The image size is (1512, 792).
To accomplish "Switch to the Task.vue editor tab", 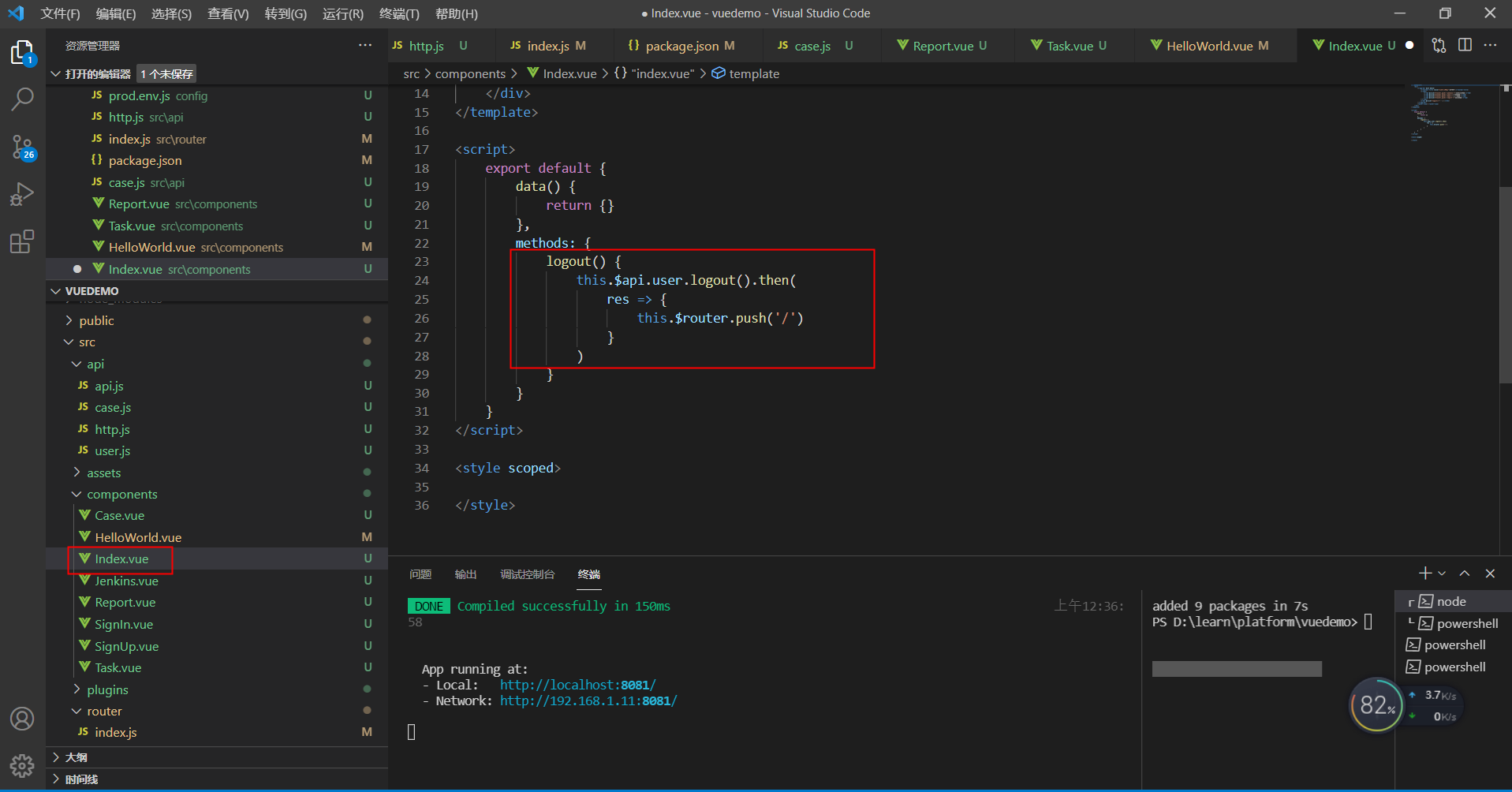I will pos(1069,46).
